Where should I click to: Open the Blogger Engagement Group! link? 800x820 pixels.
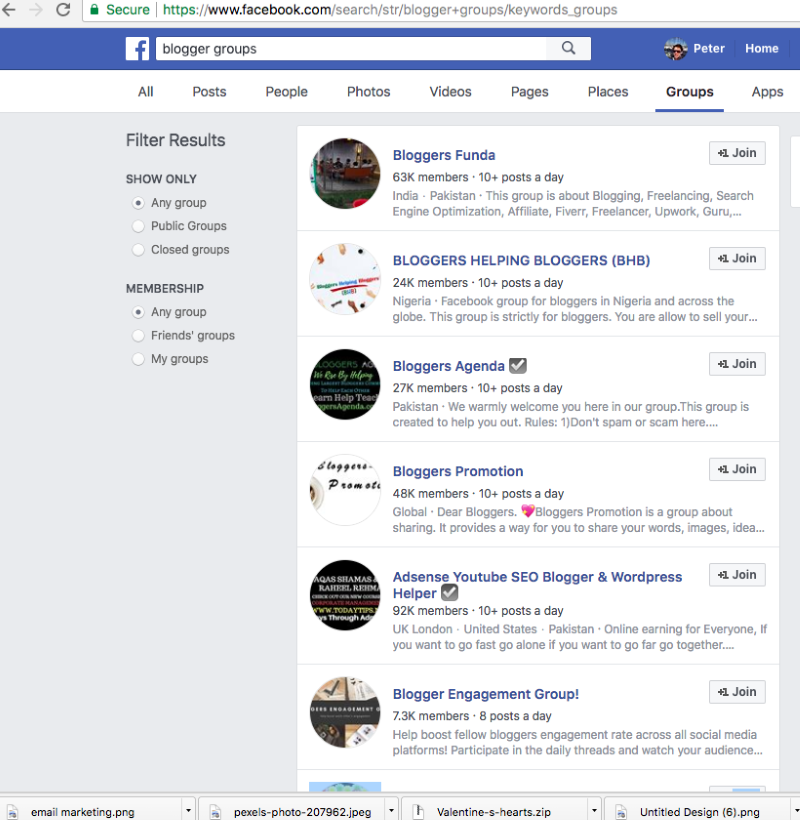486,694
